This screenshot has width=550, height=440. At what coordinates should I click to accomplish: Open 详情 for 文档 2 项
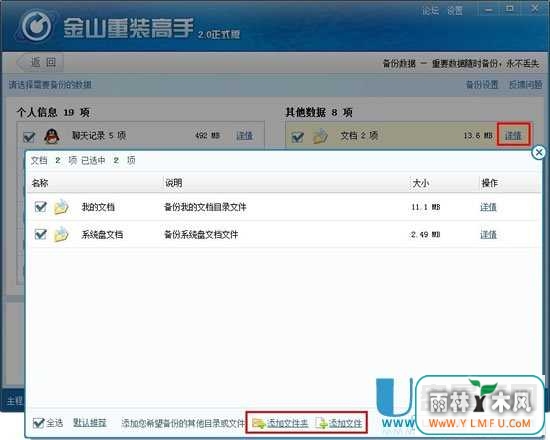coord(513,135)
